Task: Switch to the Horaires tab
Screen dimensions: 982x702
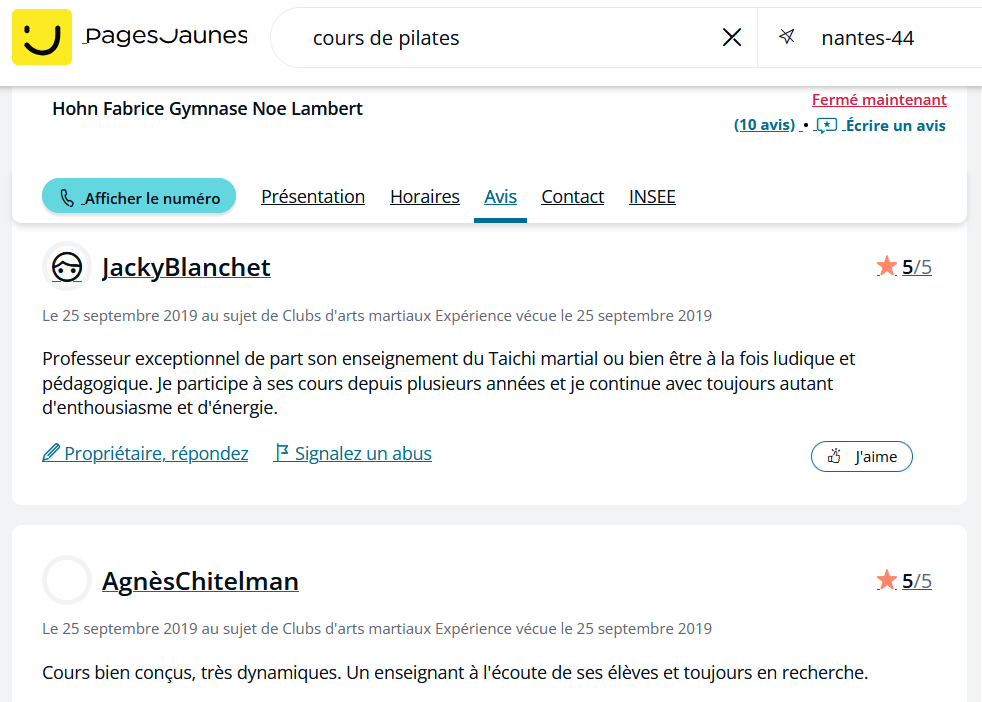Action: [425, 197]
